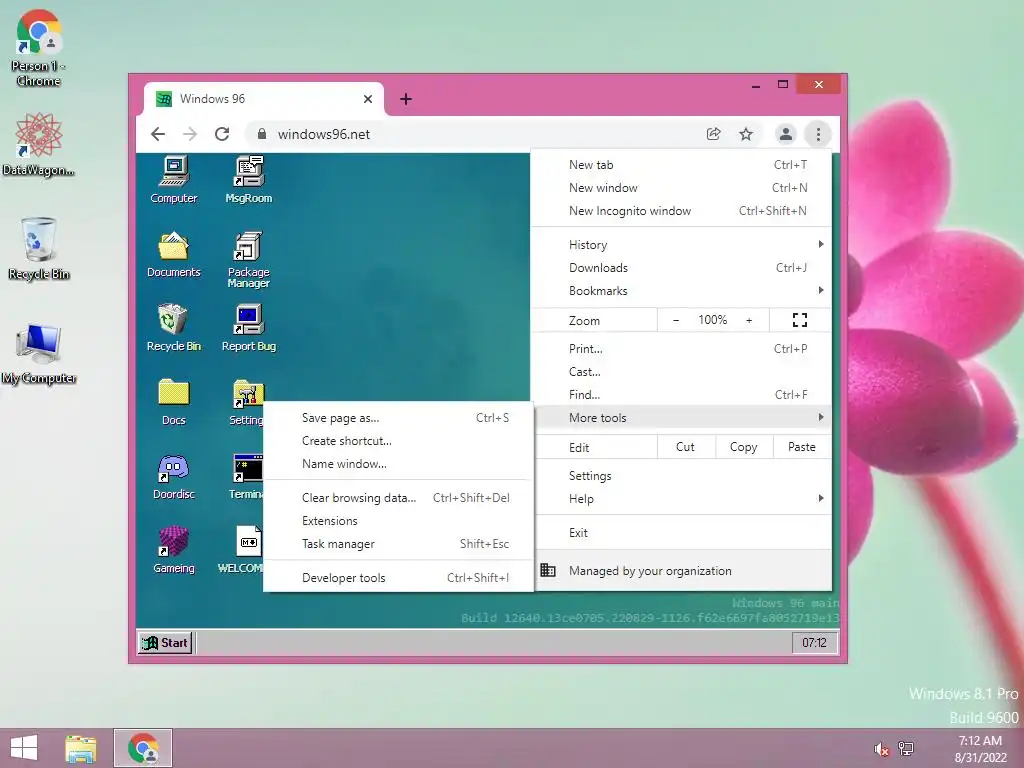Open the Gameing icon
The width and height of the screenshot is (1024, 768).
click(x=174, y=550)
